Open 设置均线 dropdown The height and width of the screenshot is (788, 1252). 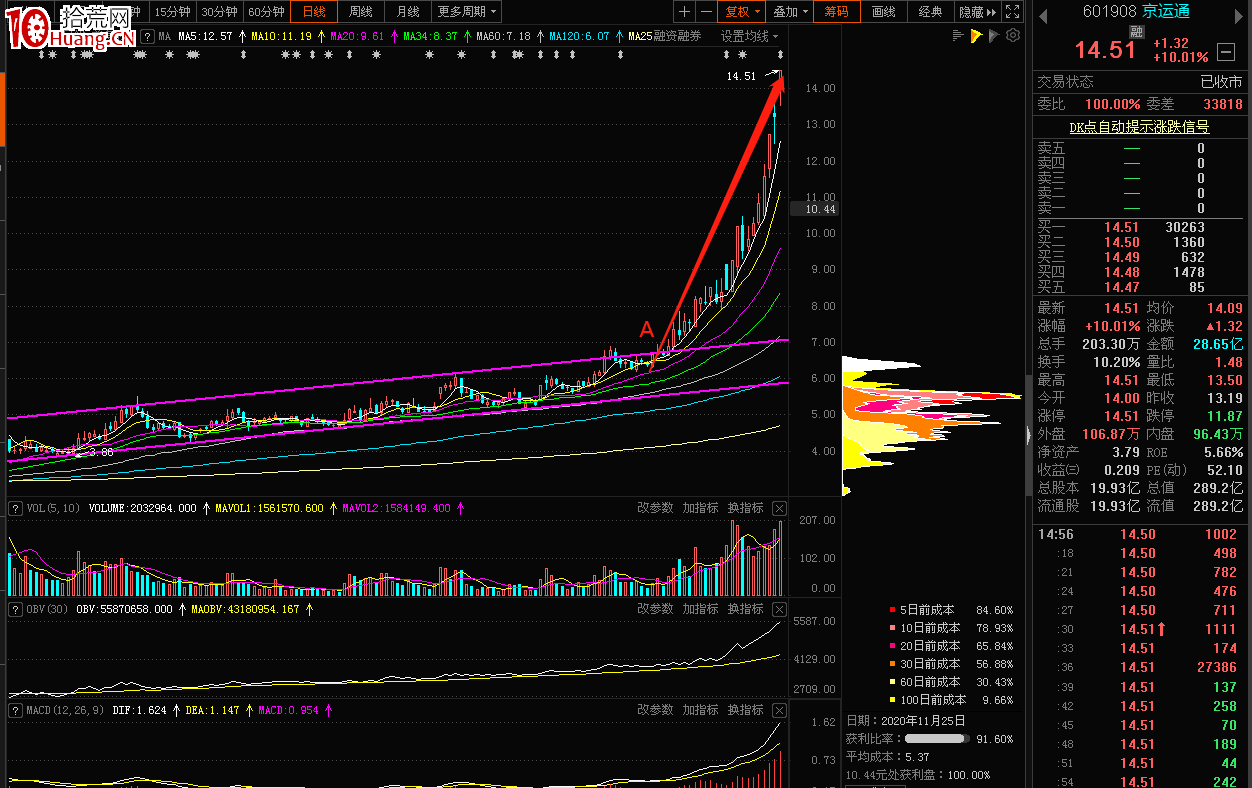pos(751,36)
